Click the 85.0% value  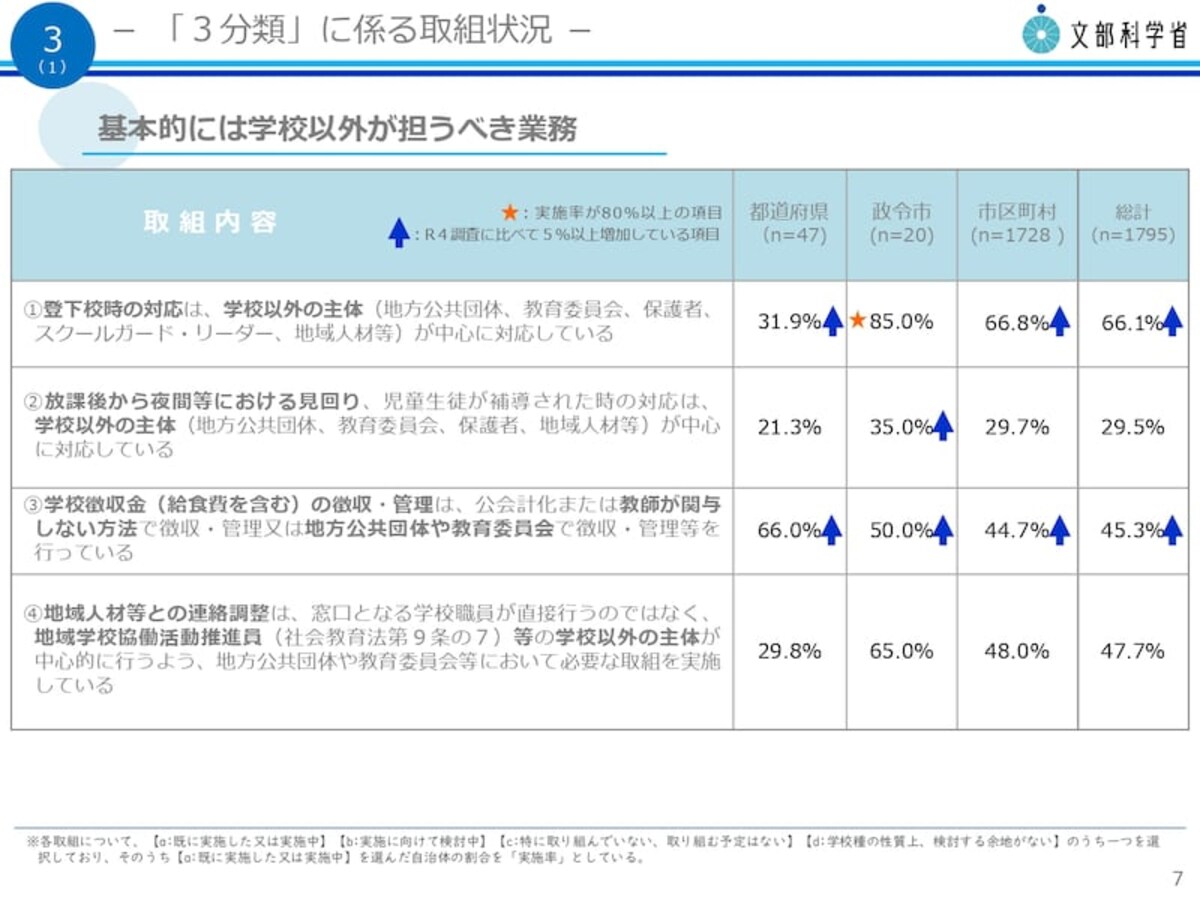click(901, 322)
